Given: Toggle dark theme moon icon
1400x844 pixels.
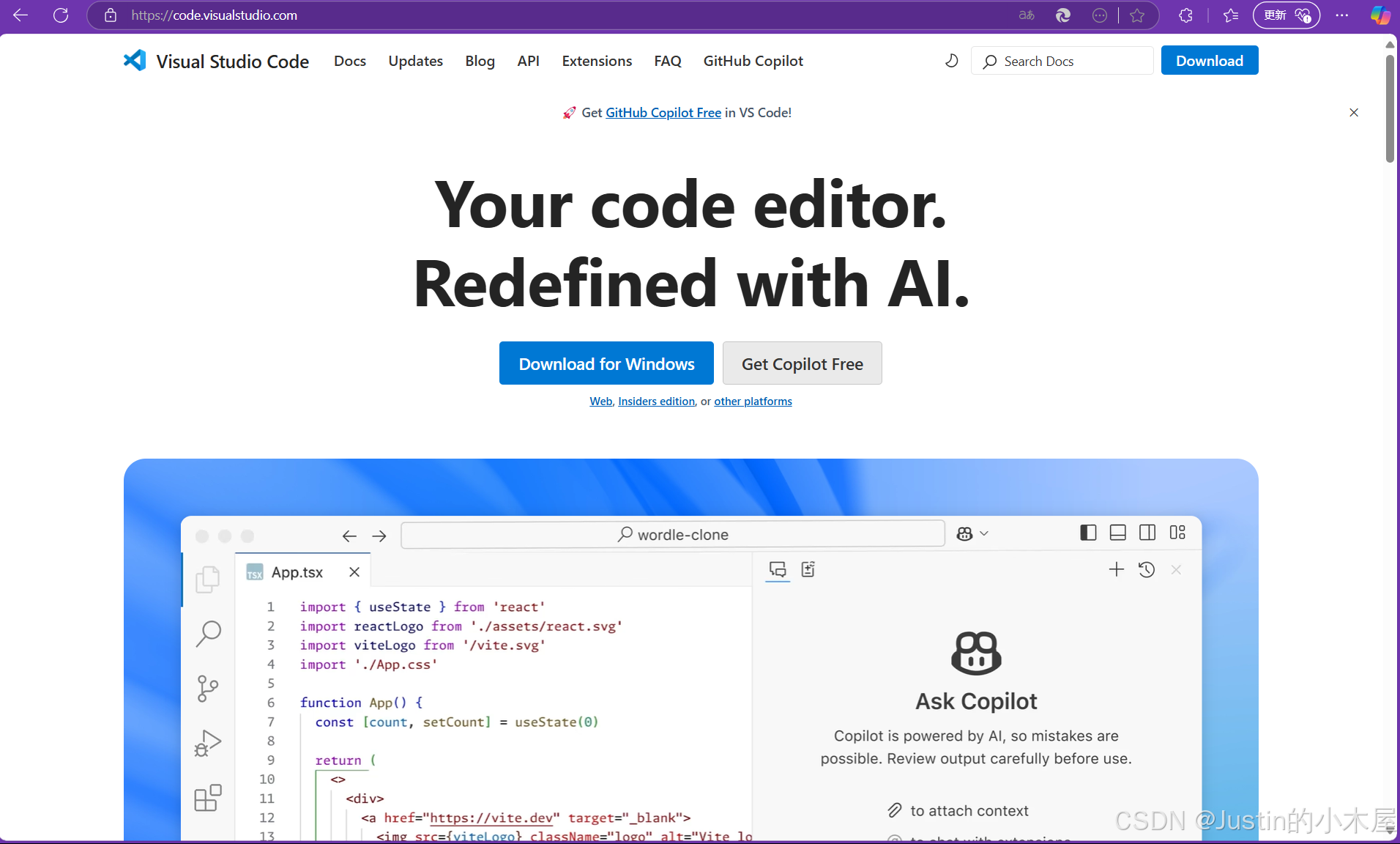Looking at the screenshot, I should 951,61.
